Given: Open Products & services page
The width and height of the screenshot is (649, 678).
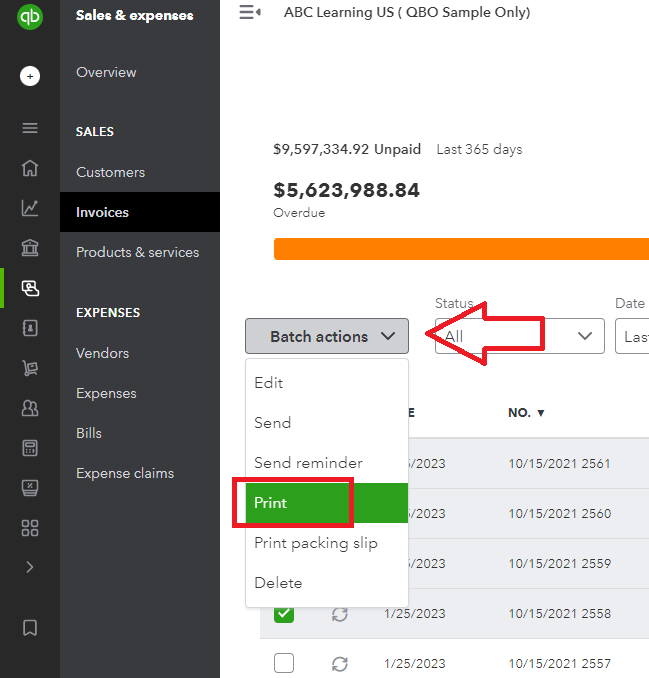Looking at the screenshot, I should coord(137,252).
